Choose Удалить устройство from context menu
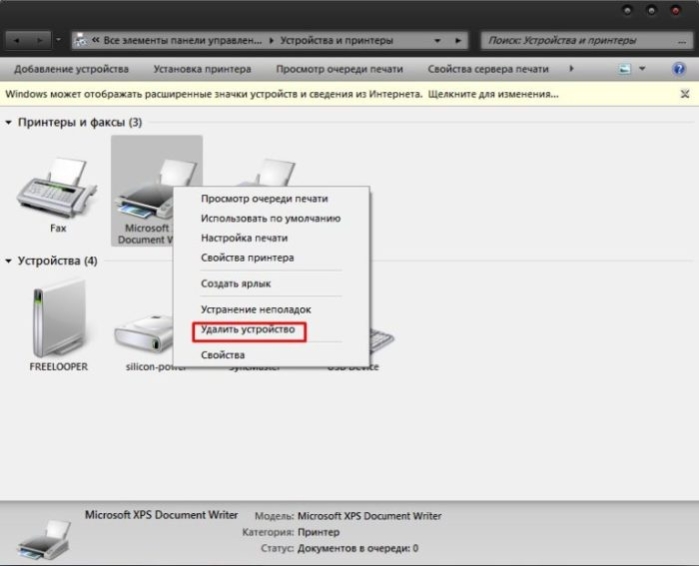The image size is (699, 566). tap(271, 329)
